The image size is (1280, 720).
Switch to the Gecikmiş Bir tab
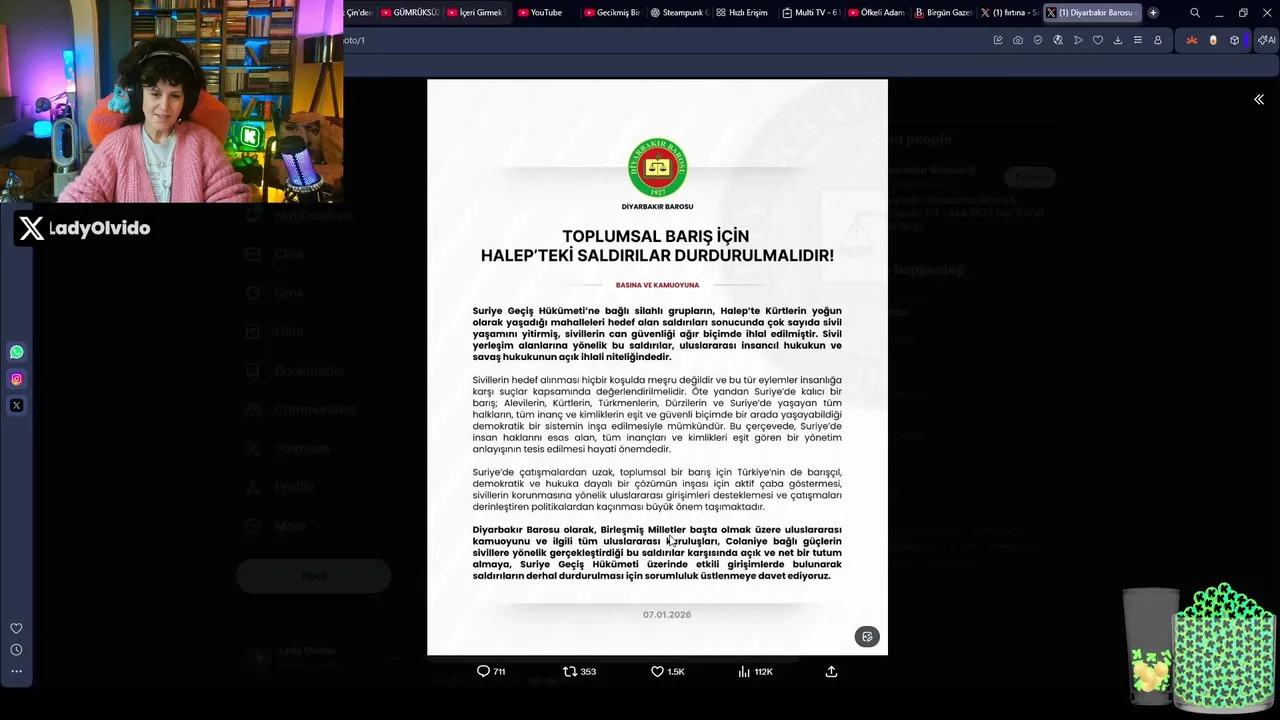612,13
